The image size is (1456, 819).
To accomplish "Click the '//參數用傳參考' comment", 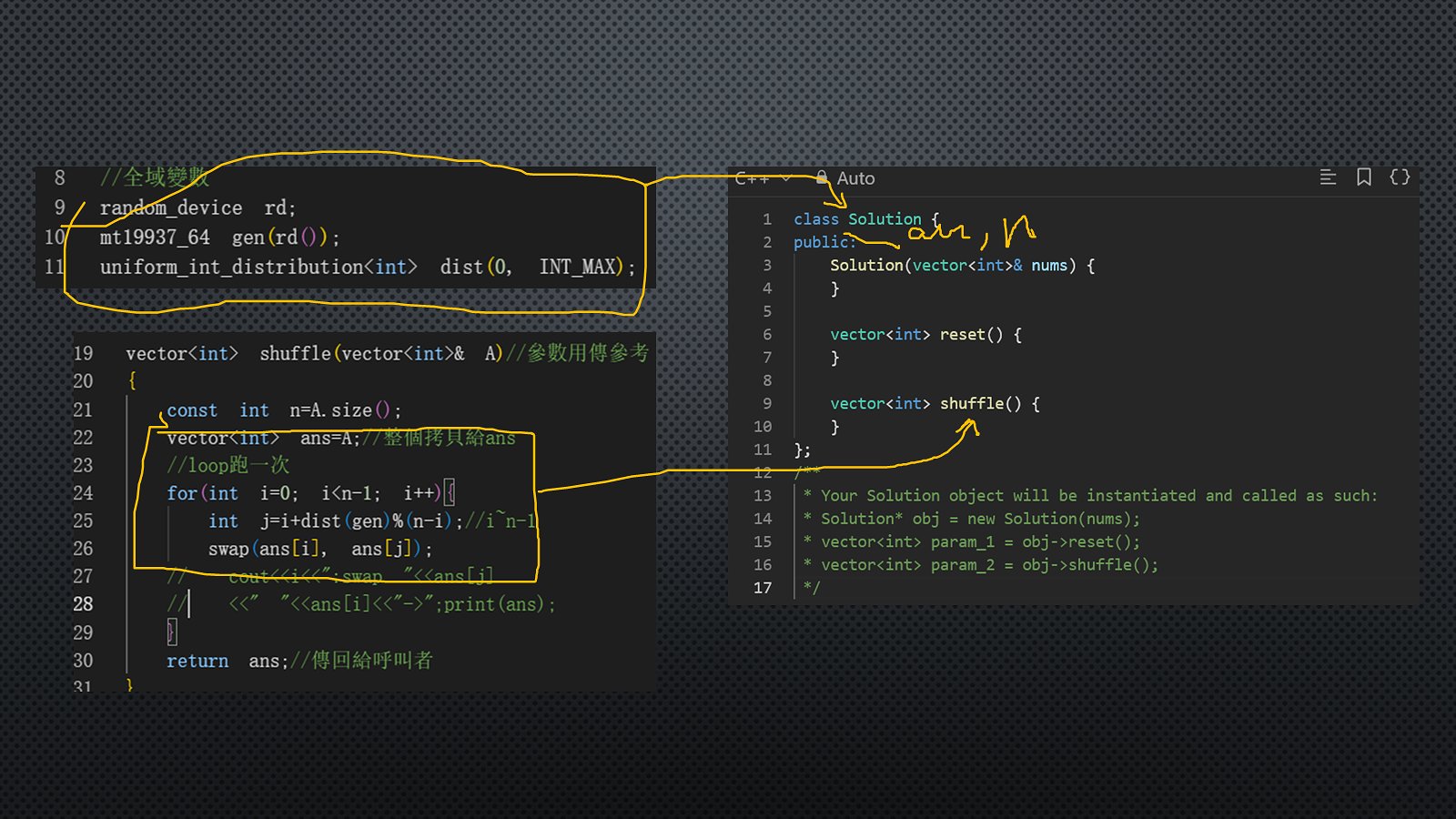I will tap(577, 353).
